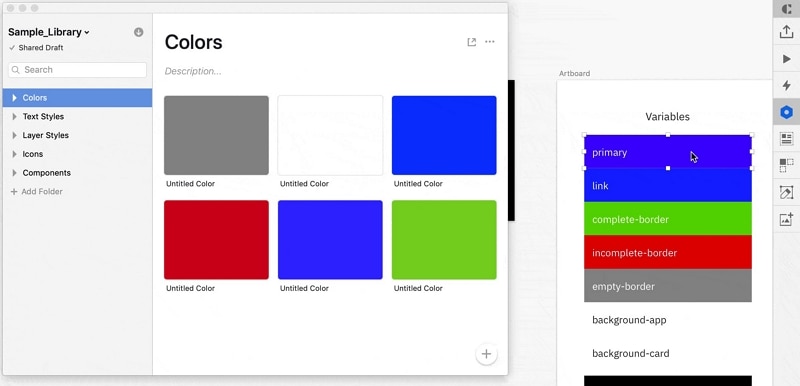Click the Craft logo at top of sidebar
The height and width of the screenshot is (386, 800).
coord(786,9)
